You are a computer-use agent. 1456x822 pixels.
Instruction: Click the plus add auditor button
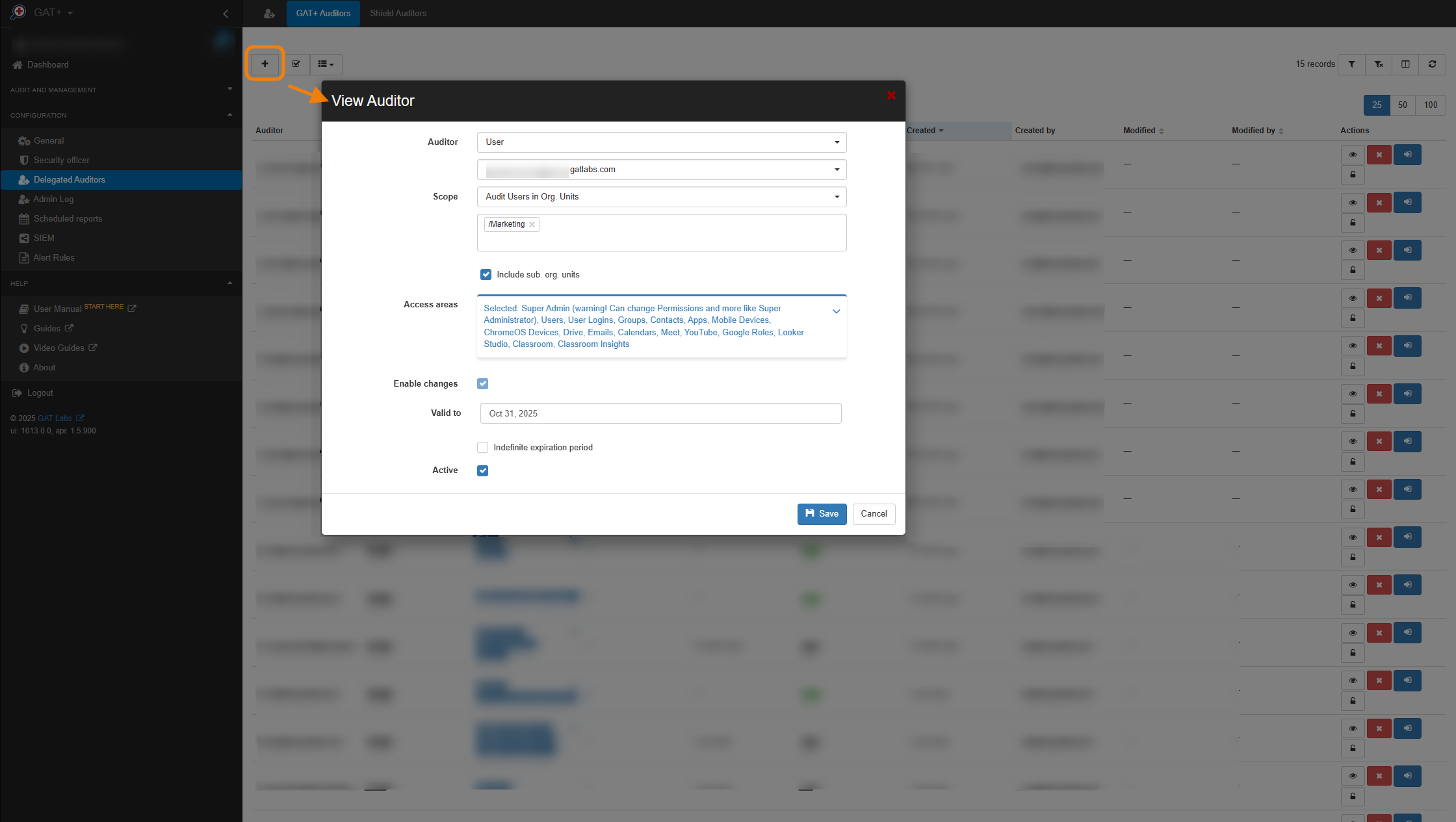pos(265,64)
